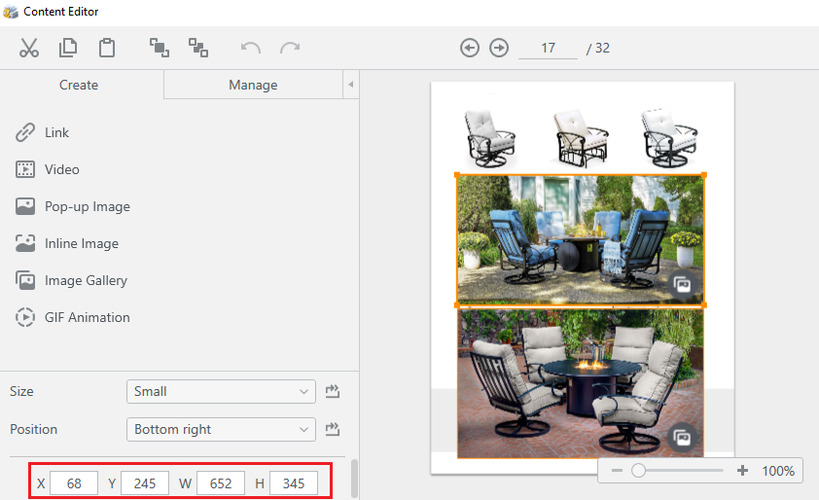The width and height of the screenshot is (819, 500).
Task: Click the Copy icon in toolbar
Action: (x=68, y=48)
